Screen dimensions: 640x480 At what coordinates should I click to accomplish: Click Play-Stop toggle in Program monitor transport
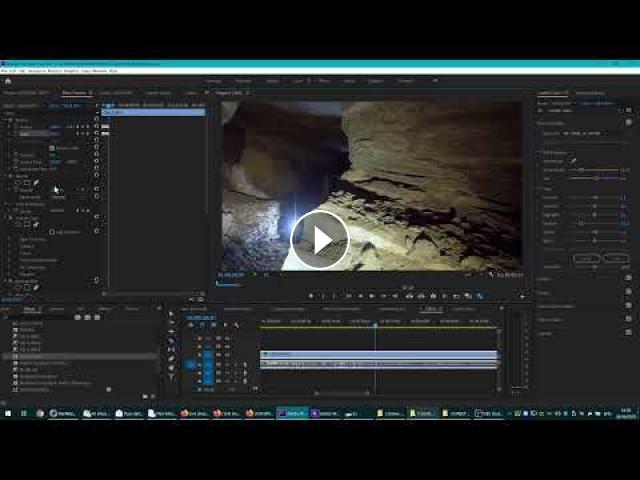pos(372,296)
